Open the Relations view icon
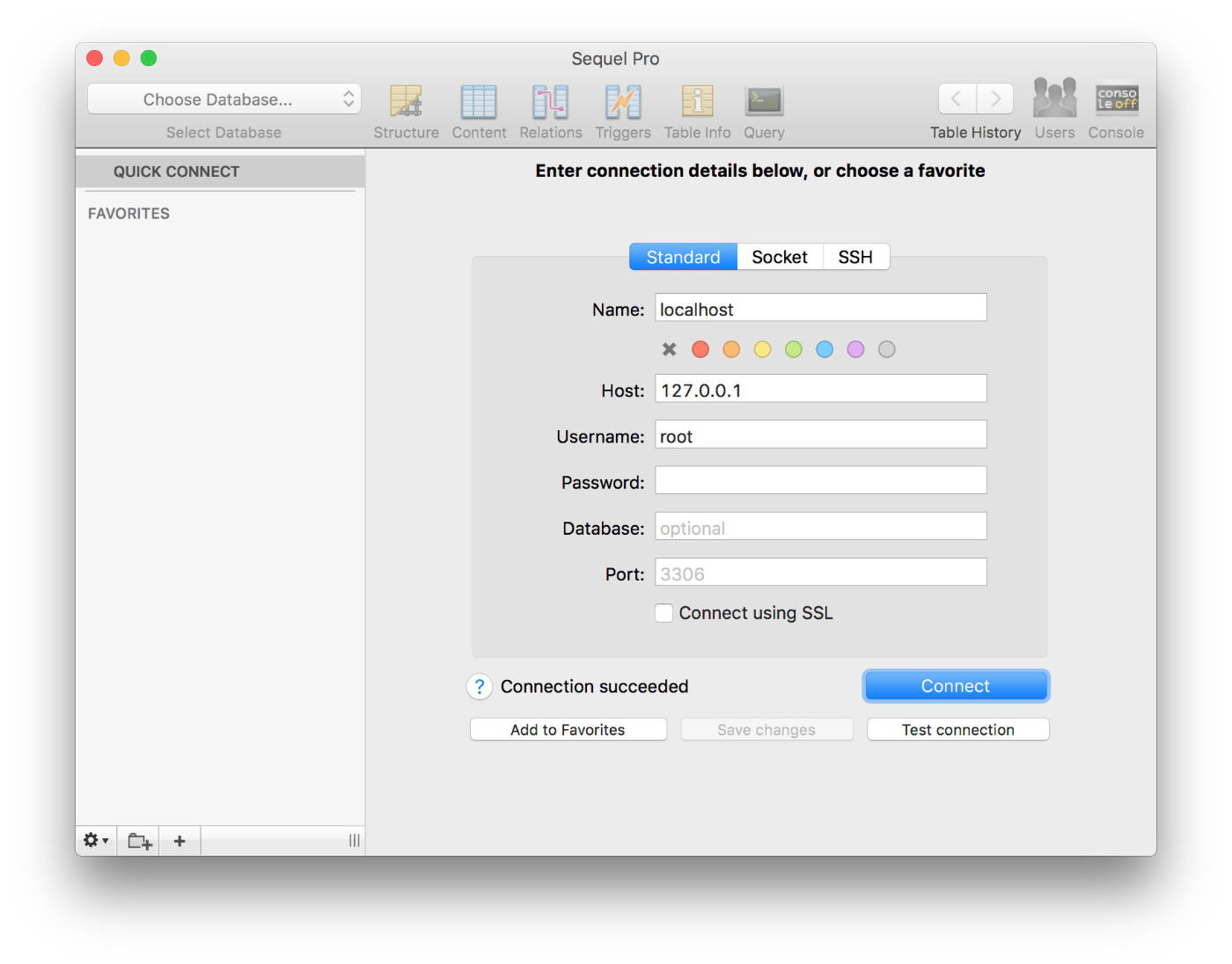This screenshot has height=964, width=1232. click(550, 102)
